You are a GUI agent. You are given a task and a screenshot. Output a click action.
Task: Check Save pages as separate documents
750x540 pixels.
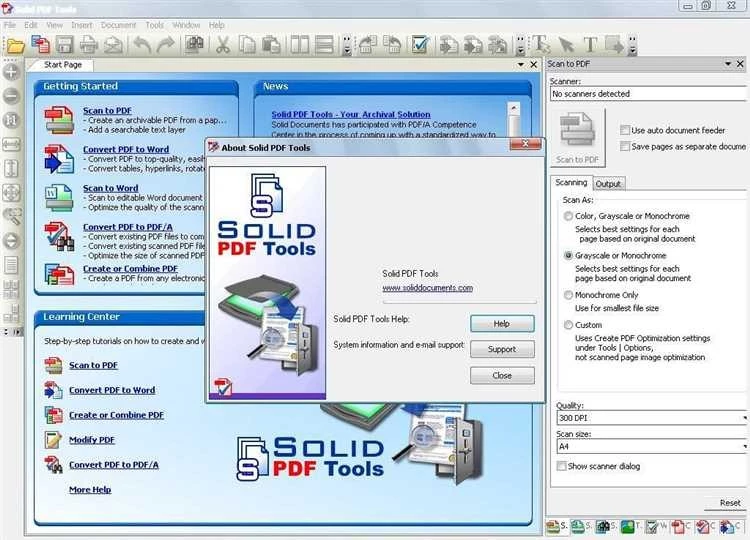[624, 146]
